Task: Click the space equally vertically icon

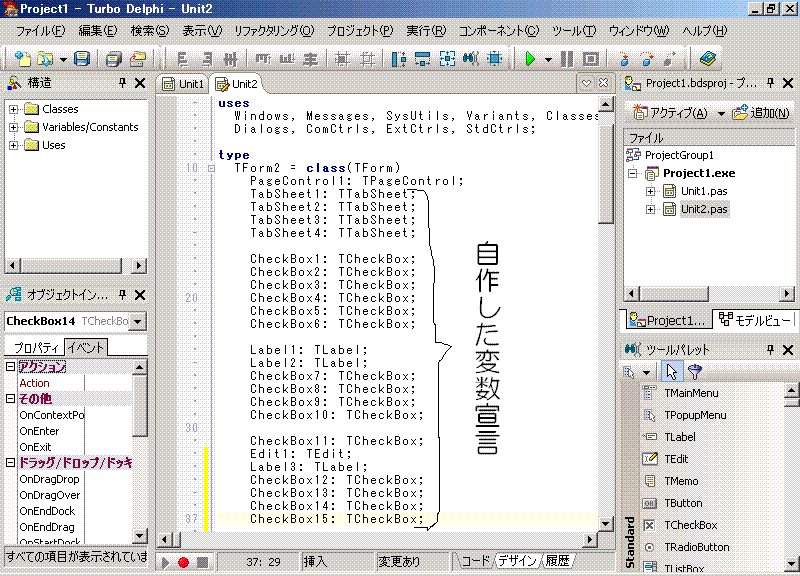Action: [422, 59]
